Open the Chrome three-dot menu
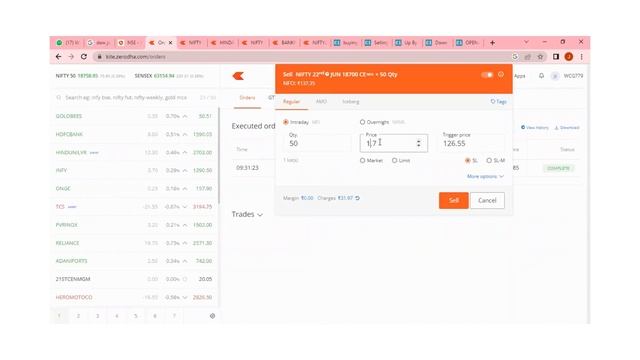Screen dimensions: 640x360 tap(582, 57)
